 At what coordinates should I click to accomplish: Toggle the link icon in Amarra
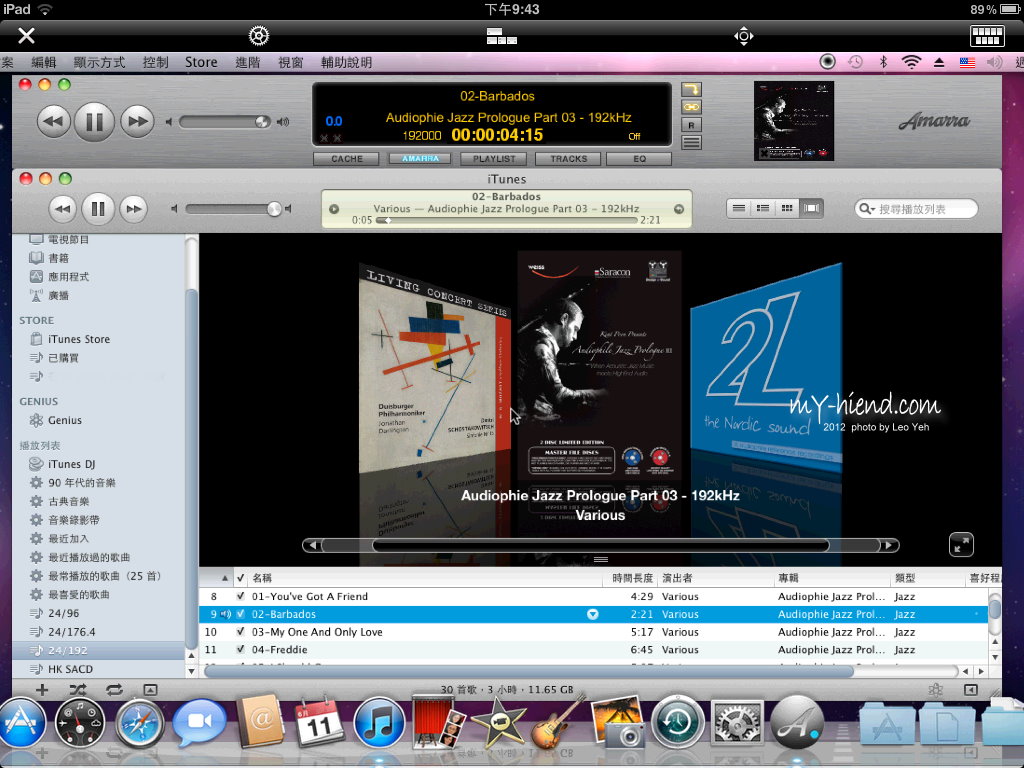tap(691, 107)
